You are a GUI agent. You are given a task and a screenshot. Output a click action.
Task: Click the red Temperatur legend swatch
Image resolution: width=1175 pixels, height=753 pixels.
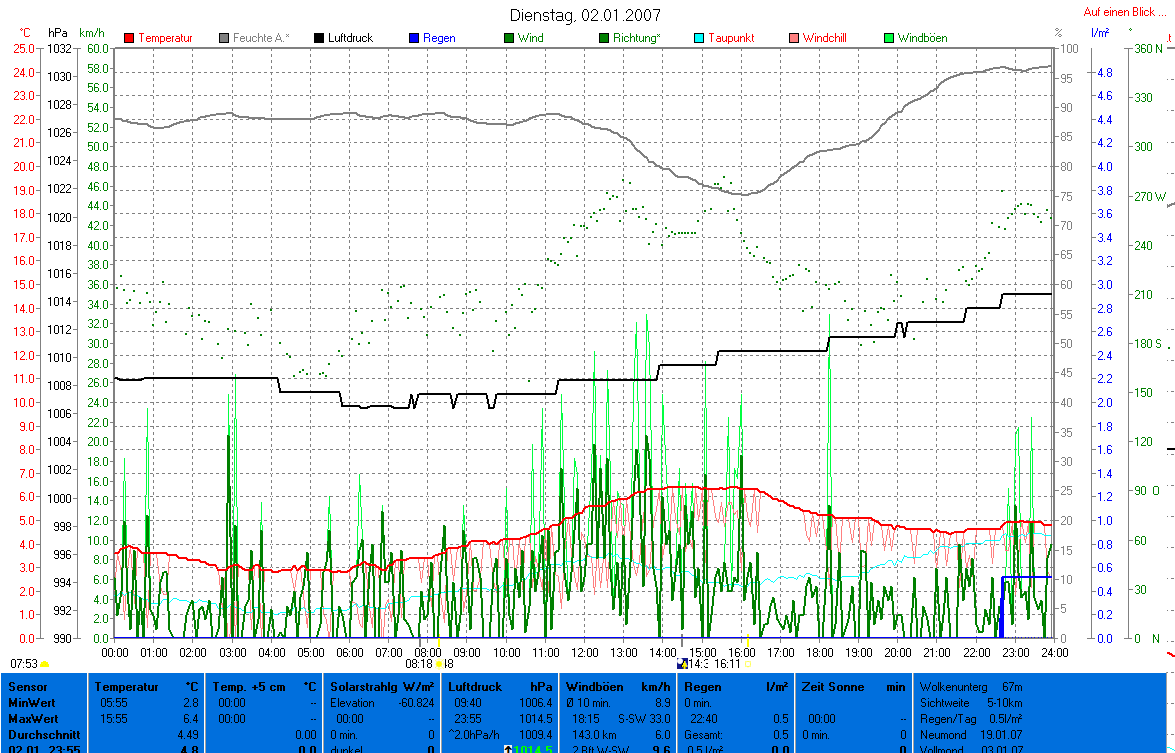130,38
